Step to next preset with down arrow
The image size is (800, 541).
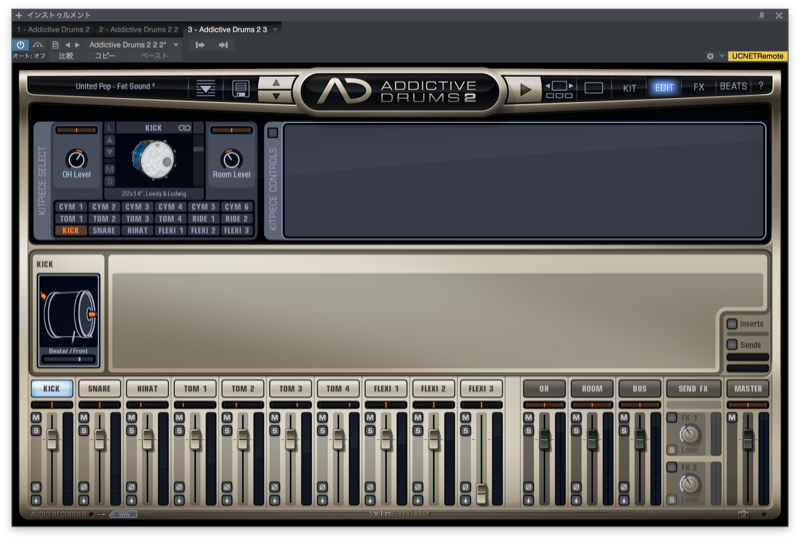276,96
